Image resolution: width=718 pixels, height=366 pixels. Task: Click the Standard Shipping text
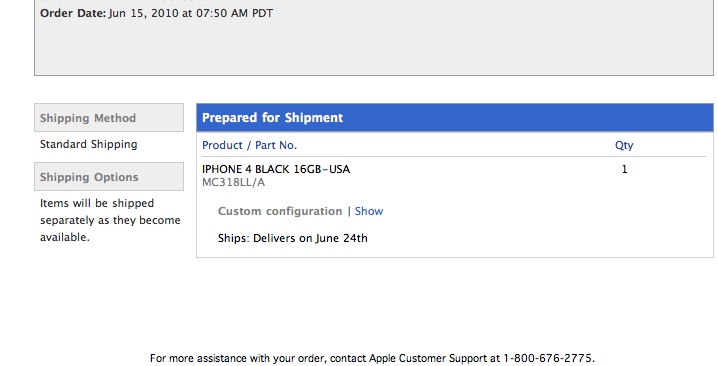coord(88,144)
